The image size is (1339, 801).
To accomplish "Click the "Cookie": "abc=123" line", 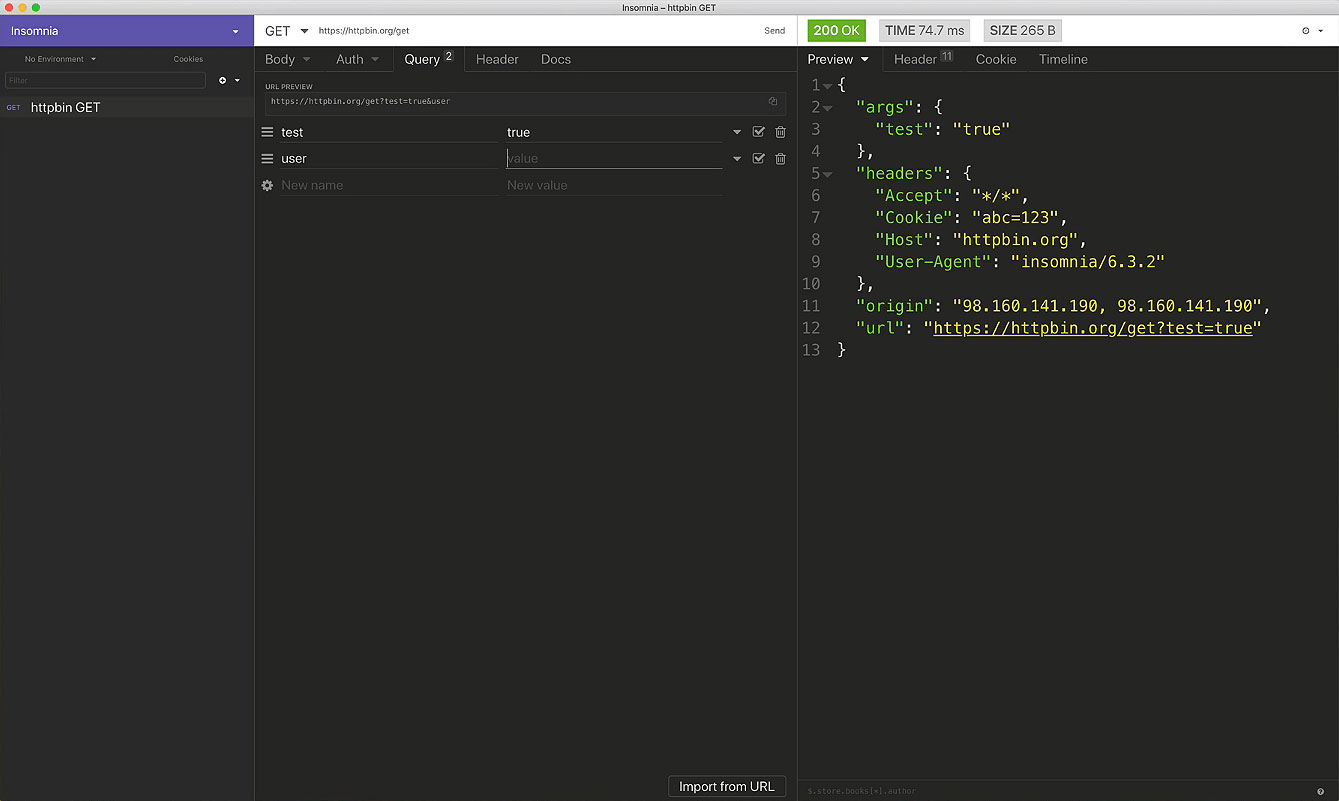I will 971,218.
